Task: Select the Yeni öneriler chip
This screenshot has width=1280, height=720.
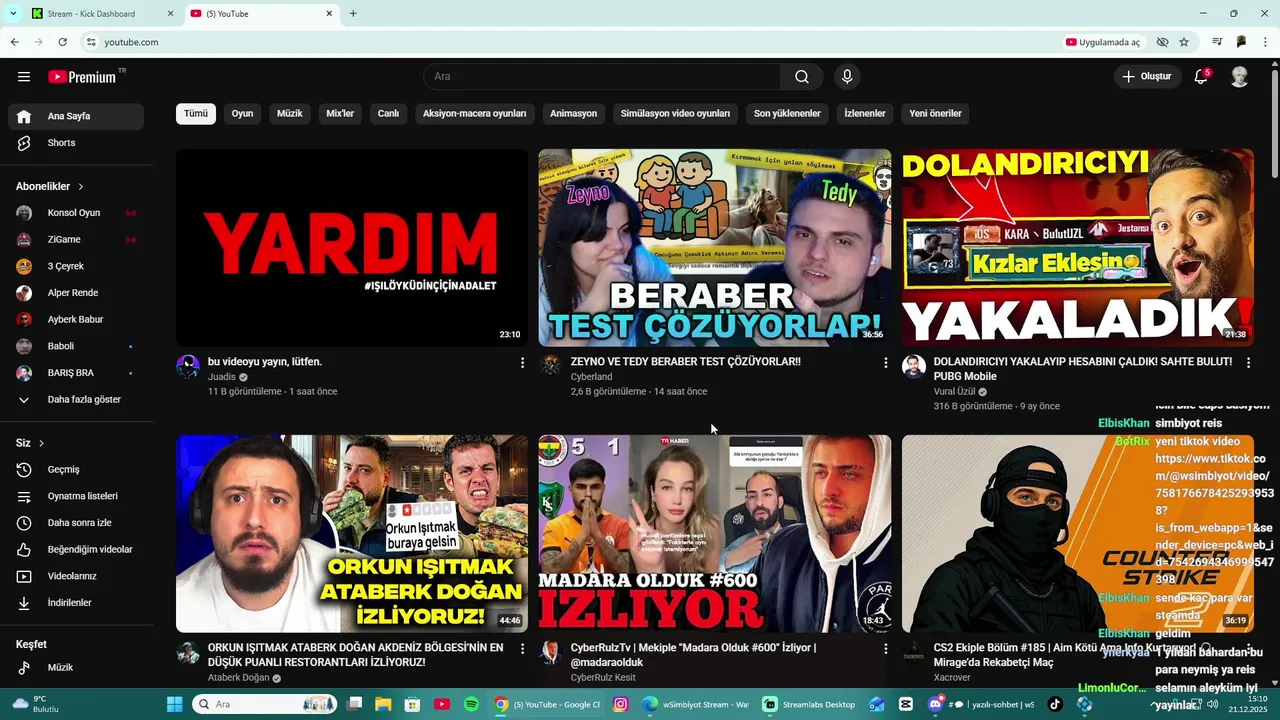Action: [x=935, y=114]
